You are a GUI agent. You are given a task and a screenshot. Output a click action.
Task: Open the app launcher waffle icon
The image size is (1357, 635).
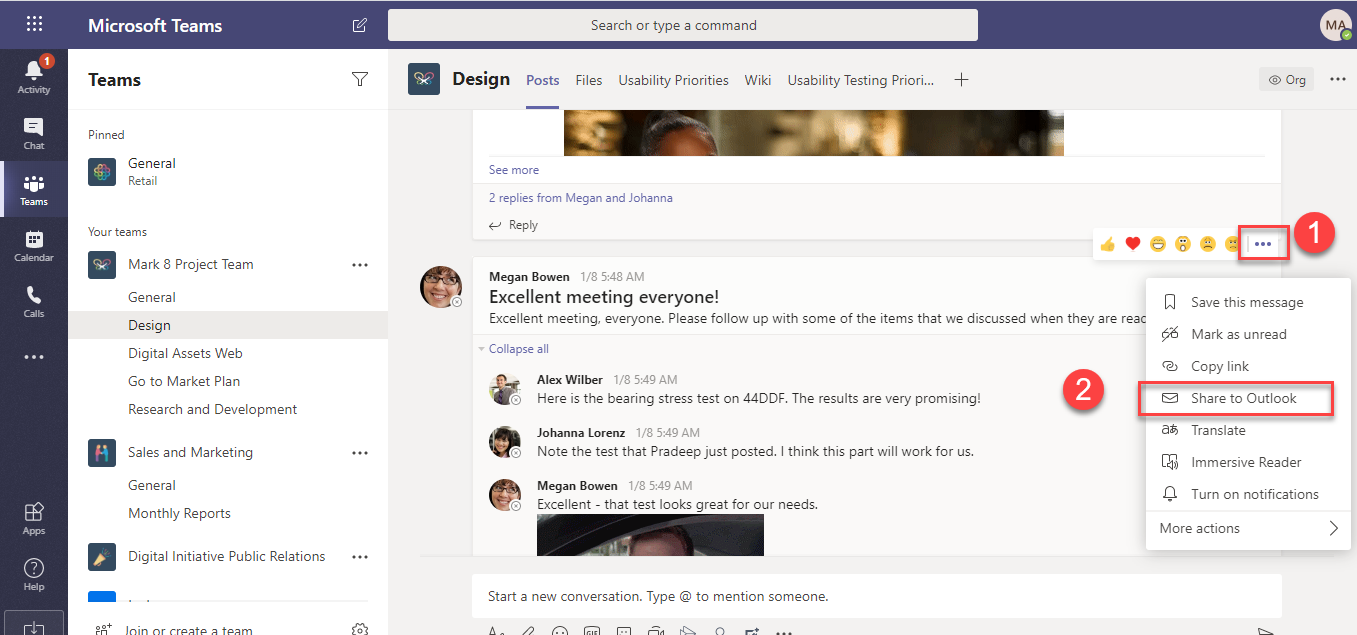34,25
